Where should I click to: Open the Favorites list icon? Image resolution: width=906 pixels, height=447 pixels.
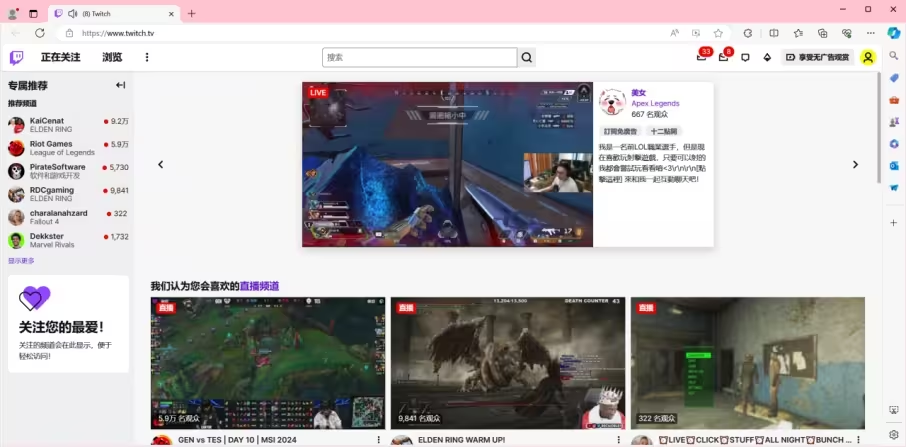tap(799, 33)
